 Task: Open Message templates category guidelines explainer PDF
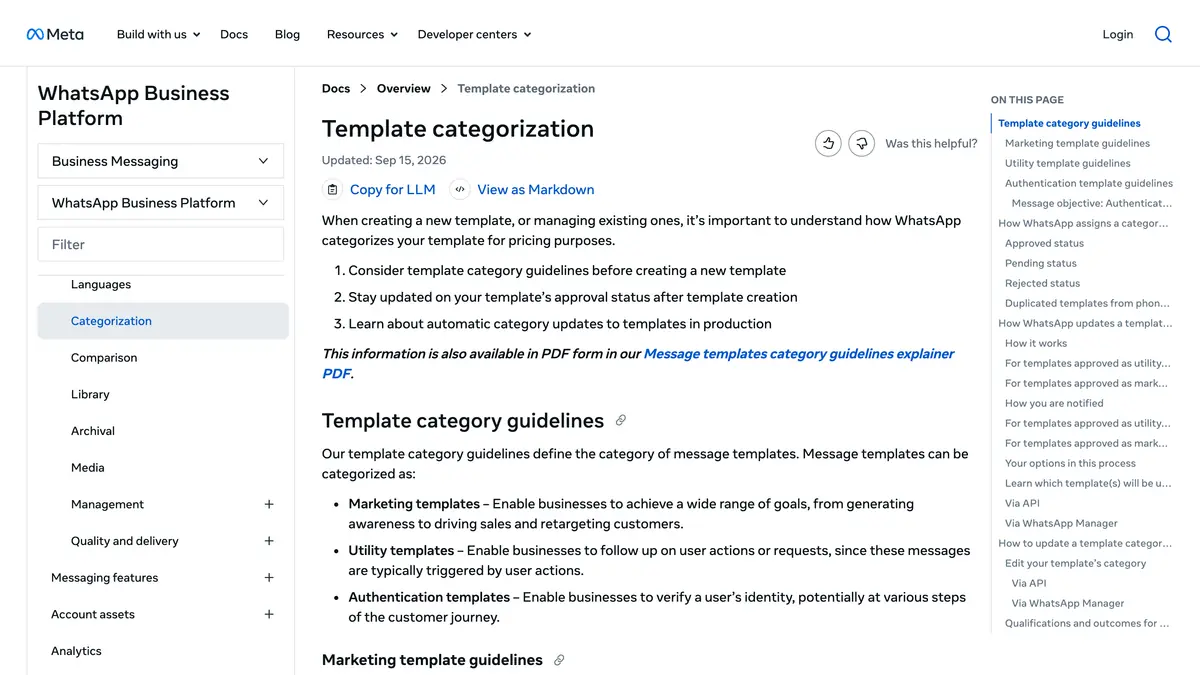[638, 364]
